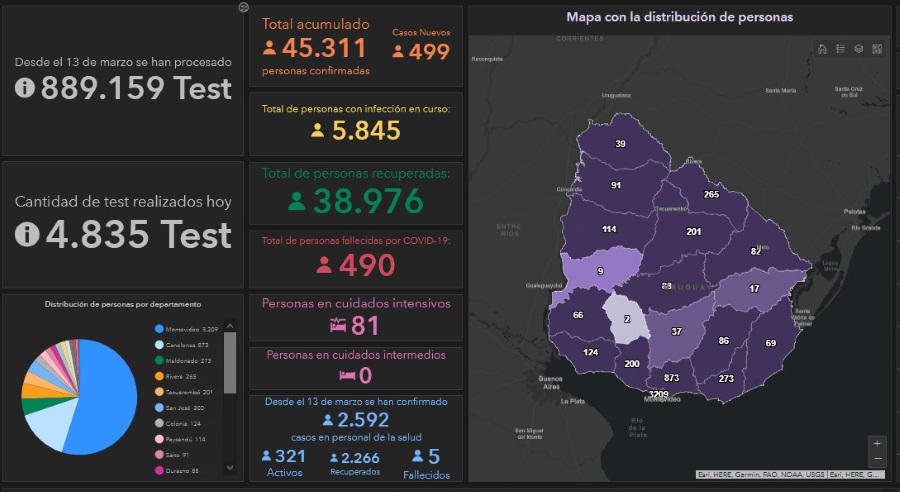Click the info icon beside 4.835 Test

click(26, 234)
